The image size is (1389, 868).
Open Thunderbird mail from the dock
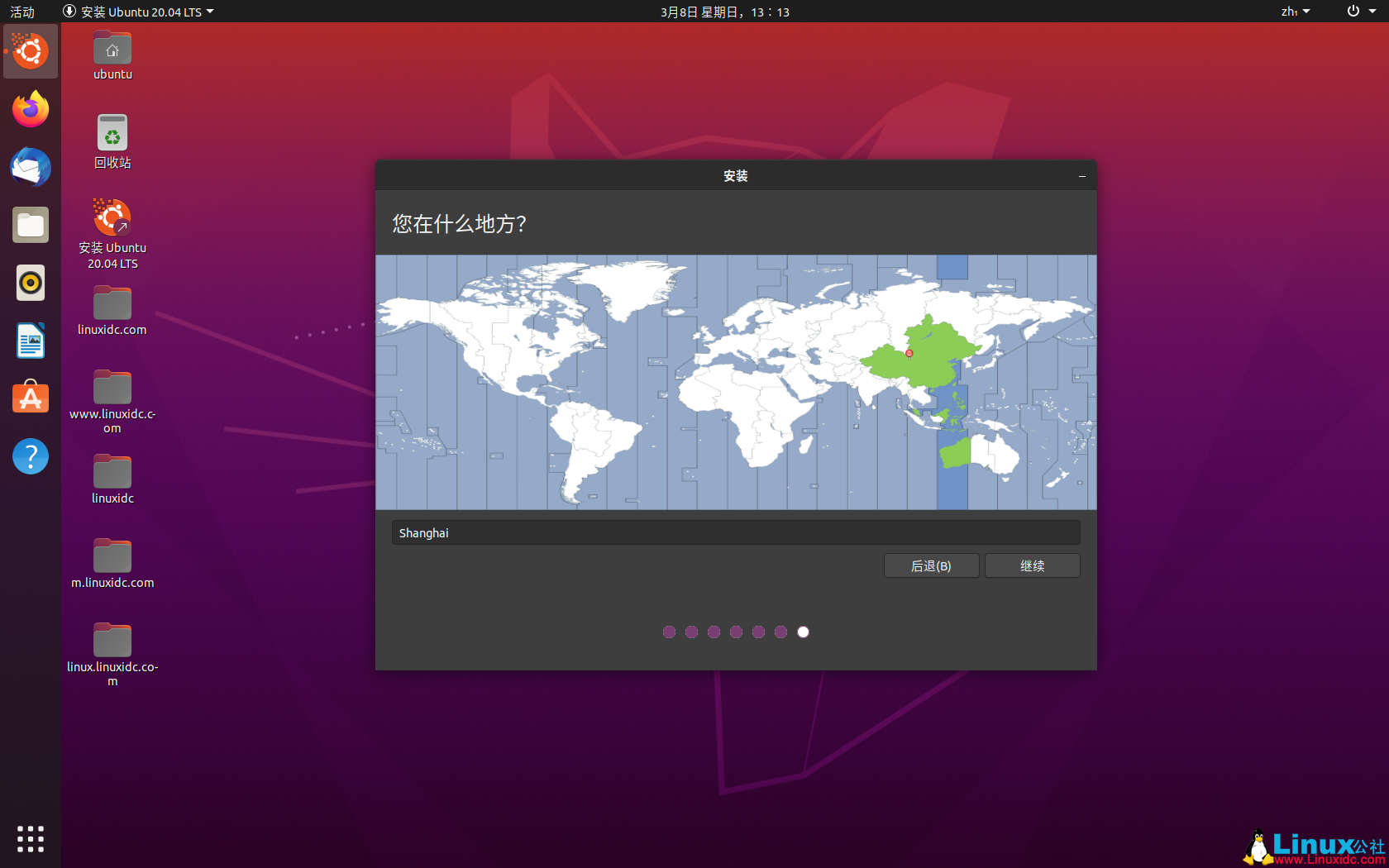[30, 166]
